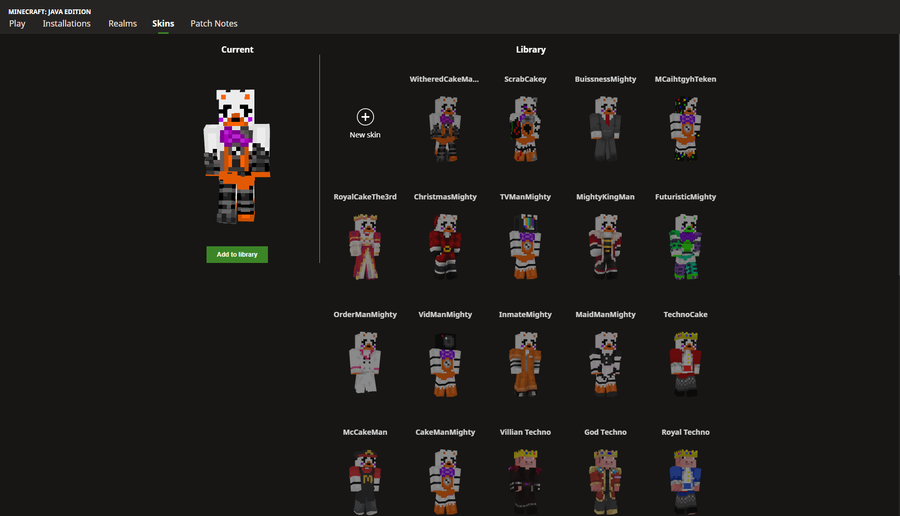This screenshot has height=516, width=900.
Task: Pick the Royal Techno skin thumbnail
Action: (x=685, y=482)
